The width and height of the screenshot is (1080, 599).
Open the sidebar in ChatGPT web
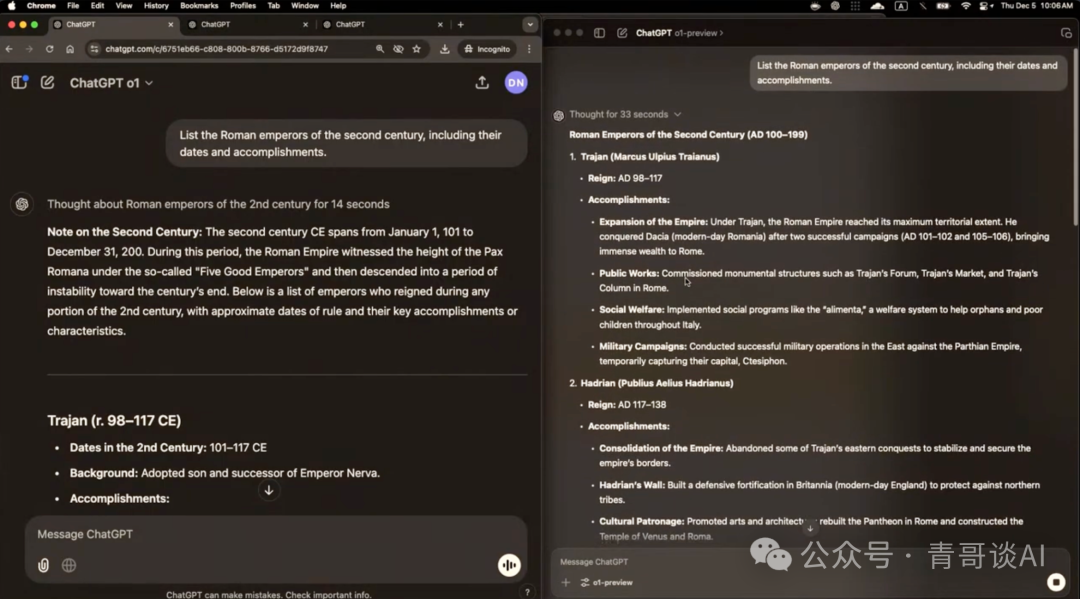[x=19, y=83]
